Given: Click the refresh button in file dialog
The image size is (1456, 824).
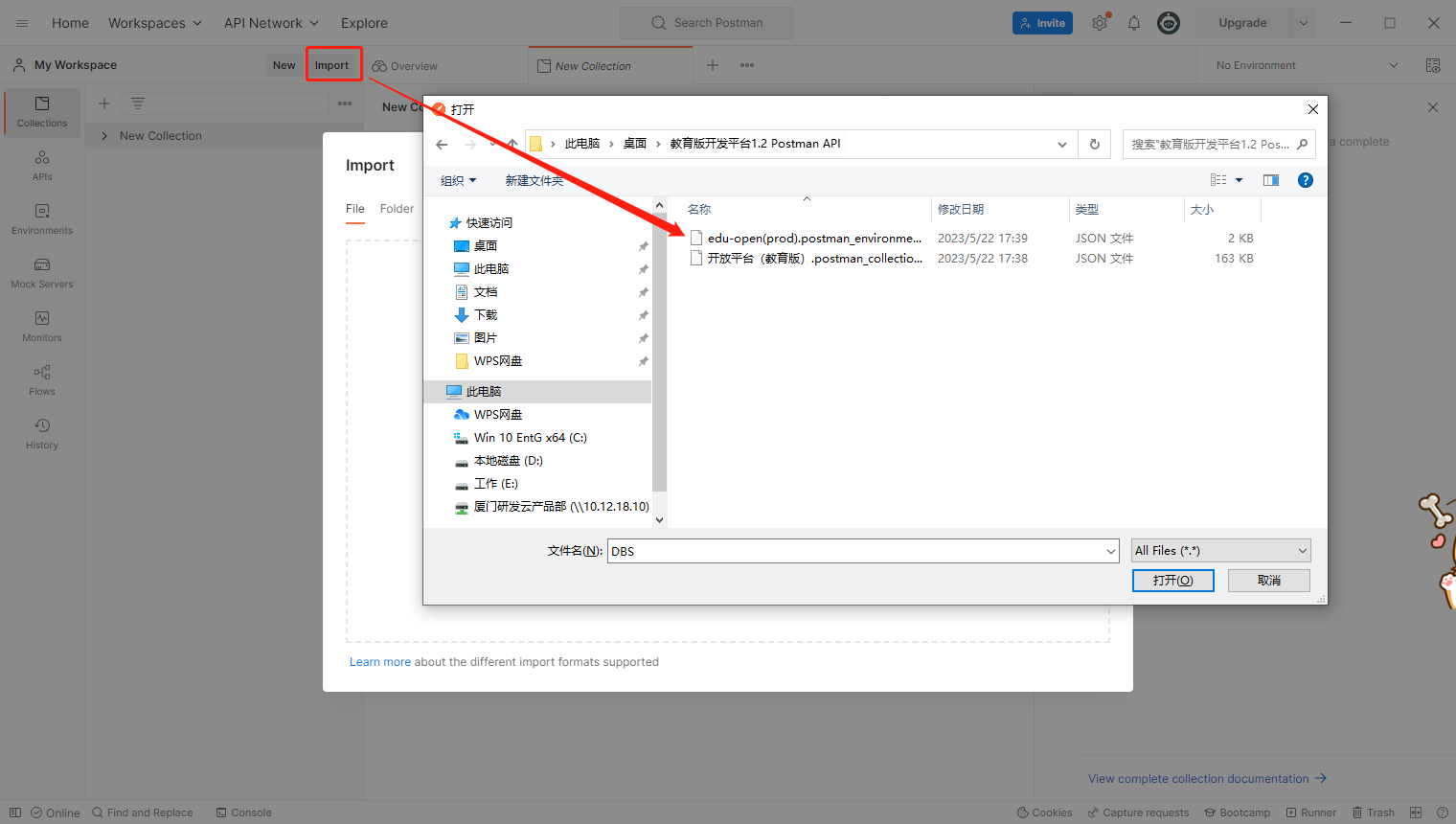Looking at the screenshot, I should [1095, 145].
